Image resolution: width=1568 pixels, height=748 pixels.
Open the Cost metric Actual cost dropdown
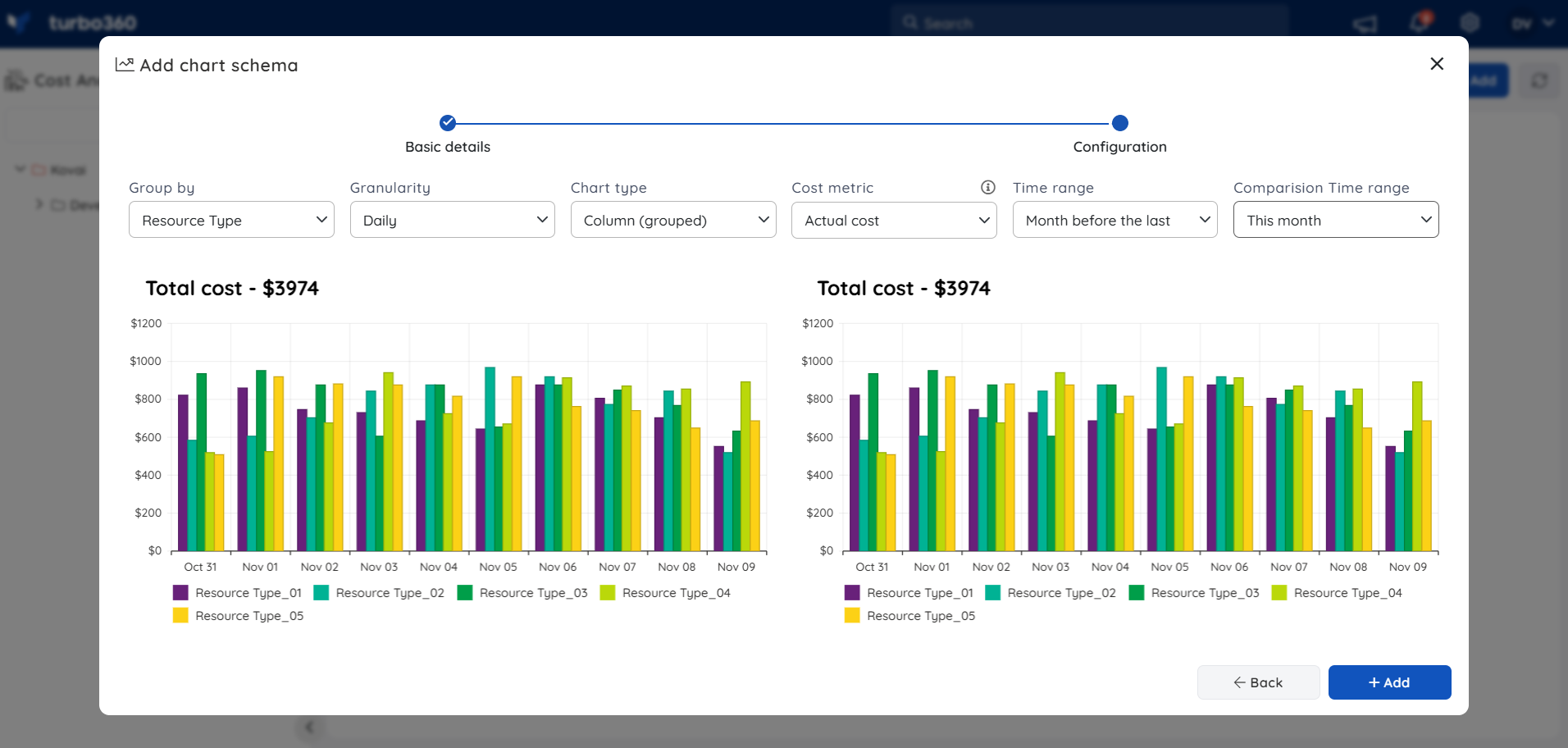894,220
